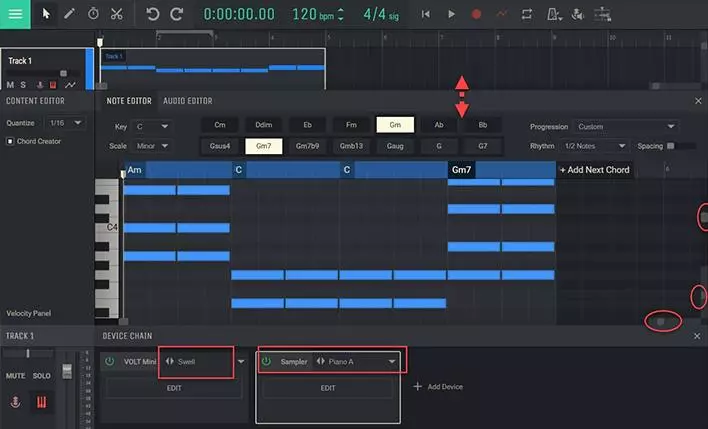Choose the Bb chord button
This screenshot has width=708, height=429.
point(483,125)
